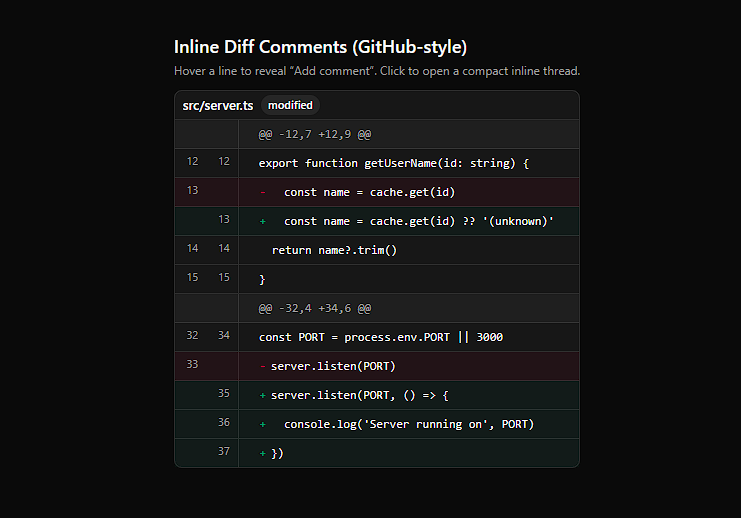Click new line number 37 in gutter
Image resolution: width=741 pixels, height=518 pixels.
pyautogui.click(x=224, y=451)
